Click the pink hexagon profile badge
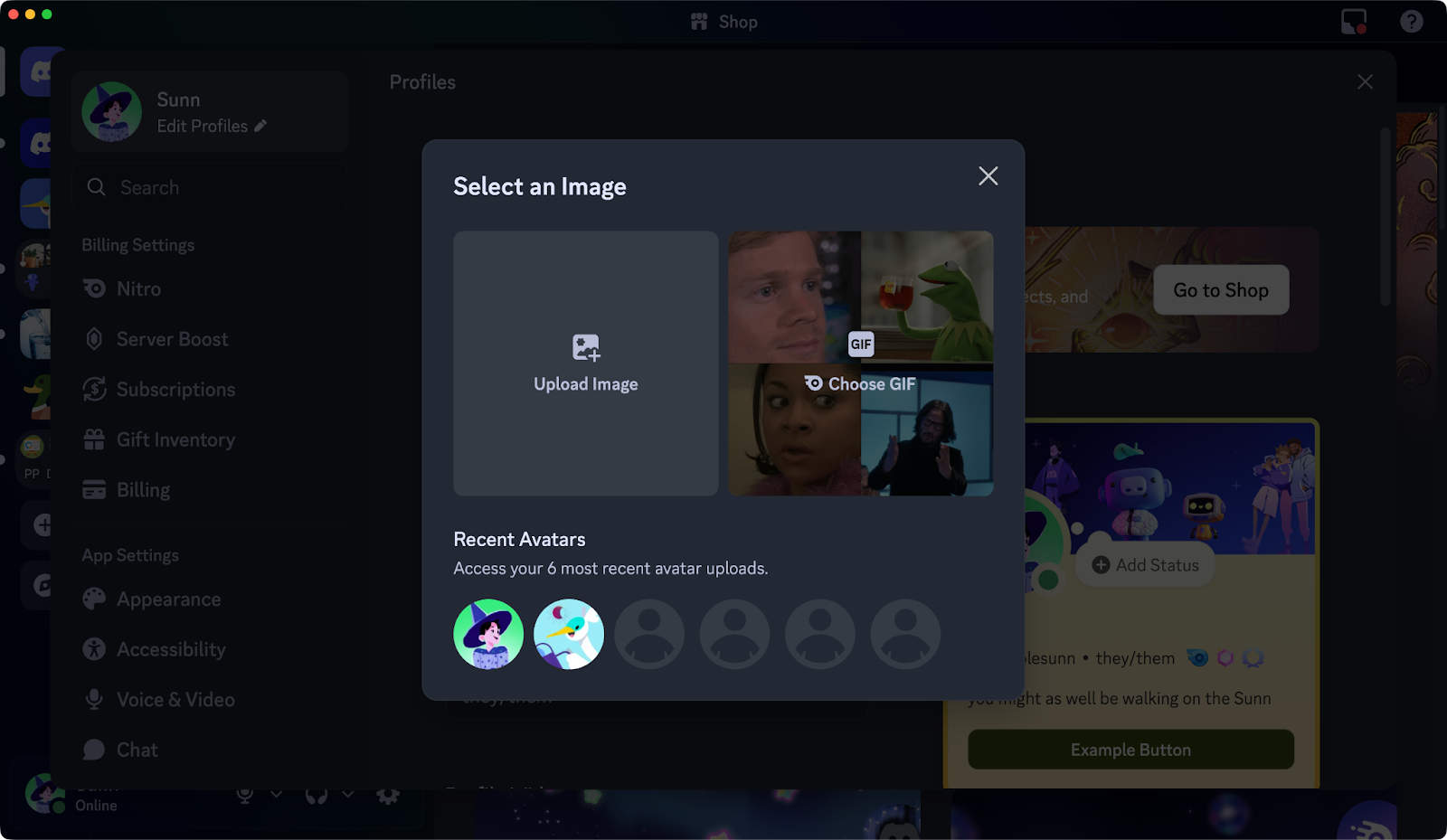Viewport: 1447px width, 840px height. [x=1225, y=657]
